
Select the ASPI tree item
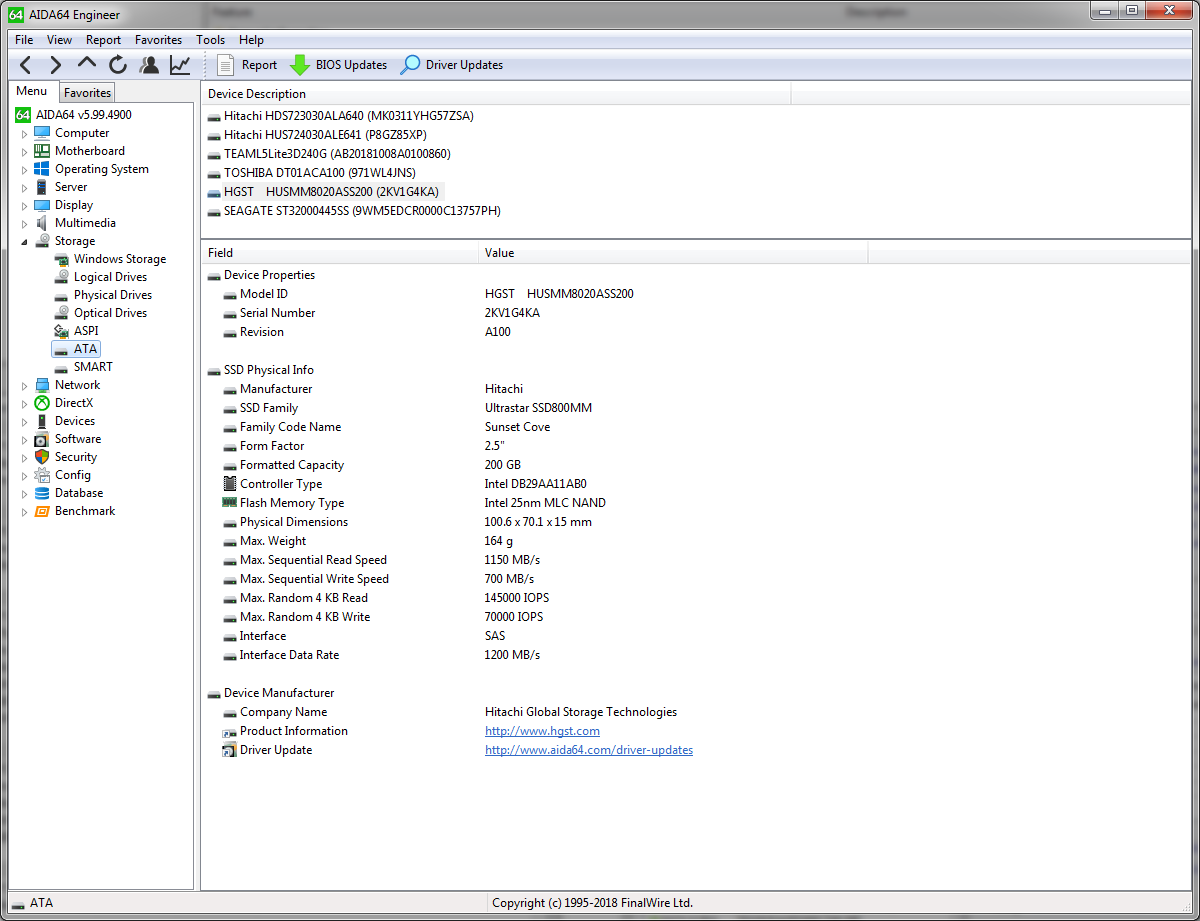click(x=86, y=331)
